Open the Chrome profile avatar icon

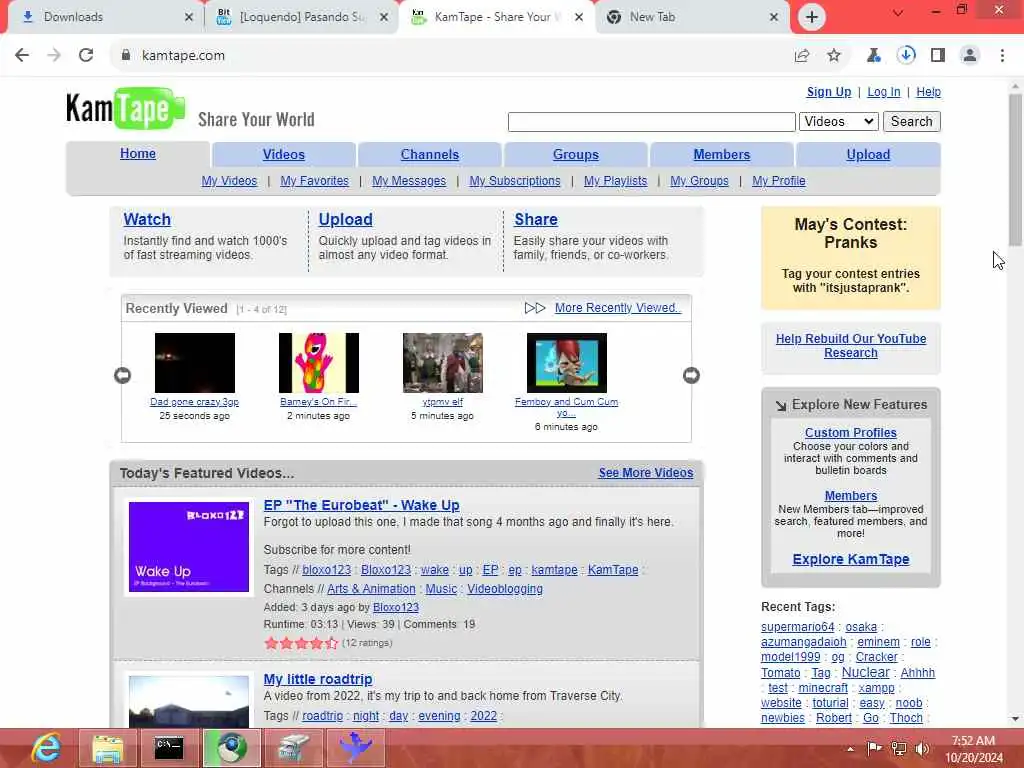970,56
